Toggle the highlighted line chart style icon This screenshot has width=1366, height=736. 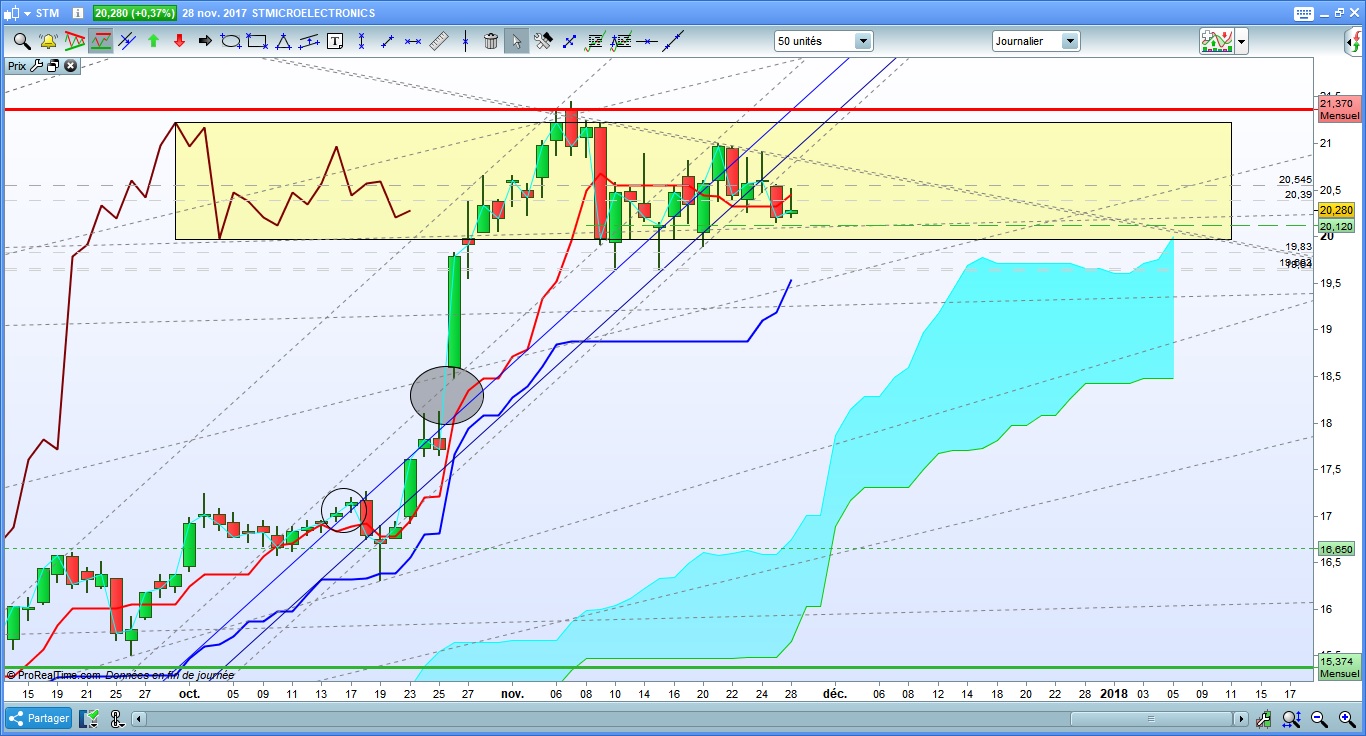(x=100, y=41)
